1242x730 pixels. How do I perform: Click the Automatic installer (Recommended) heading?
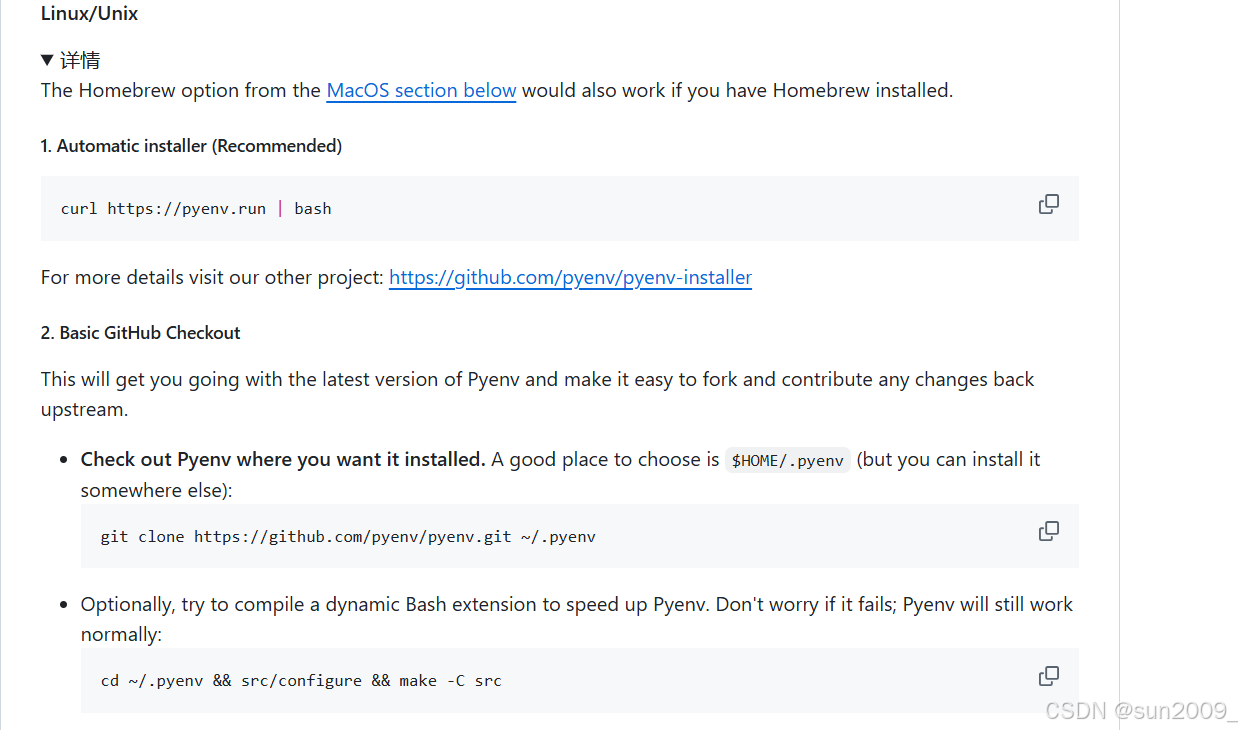(191, 145)
